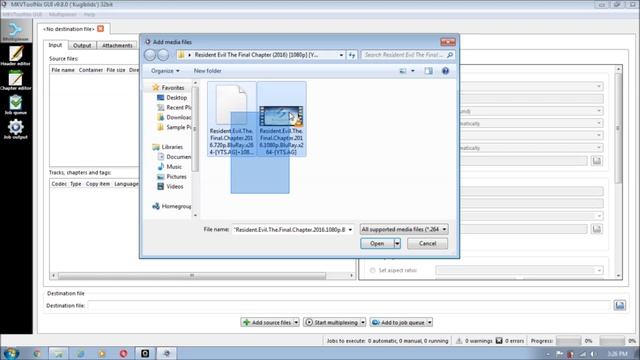Select Recent Places in navigation pane
The height and width of the screenshot is (360, 640).
(x=174, y=107)
